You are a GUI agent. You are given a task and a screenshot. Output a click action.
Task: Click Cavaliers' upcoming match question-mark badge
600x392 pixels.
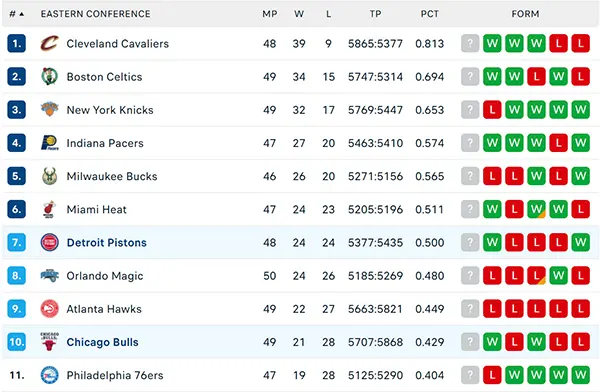tap(470, 43)
